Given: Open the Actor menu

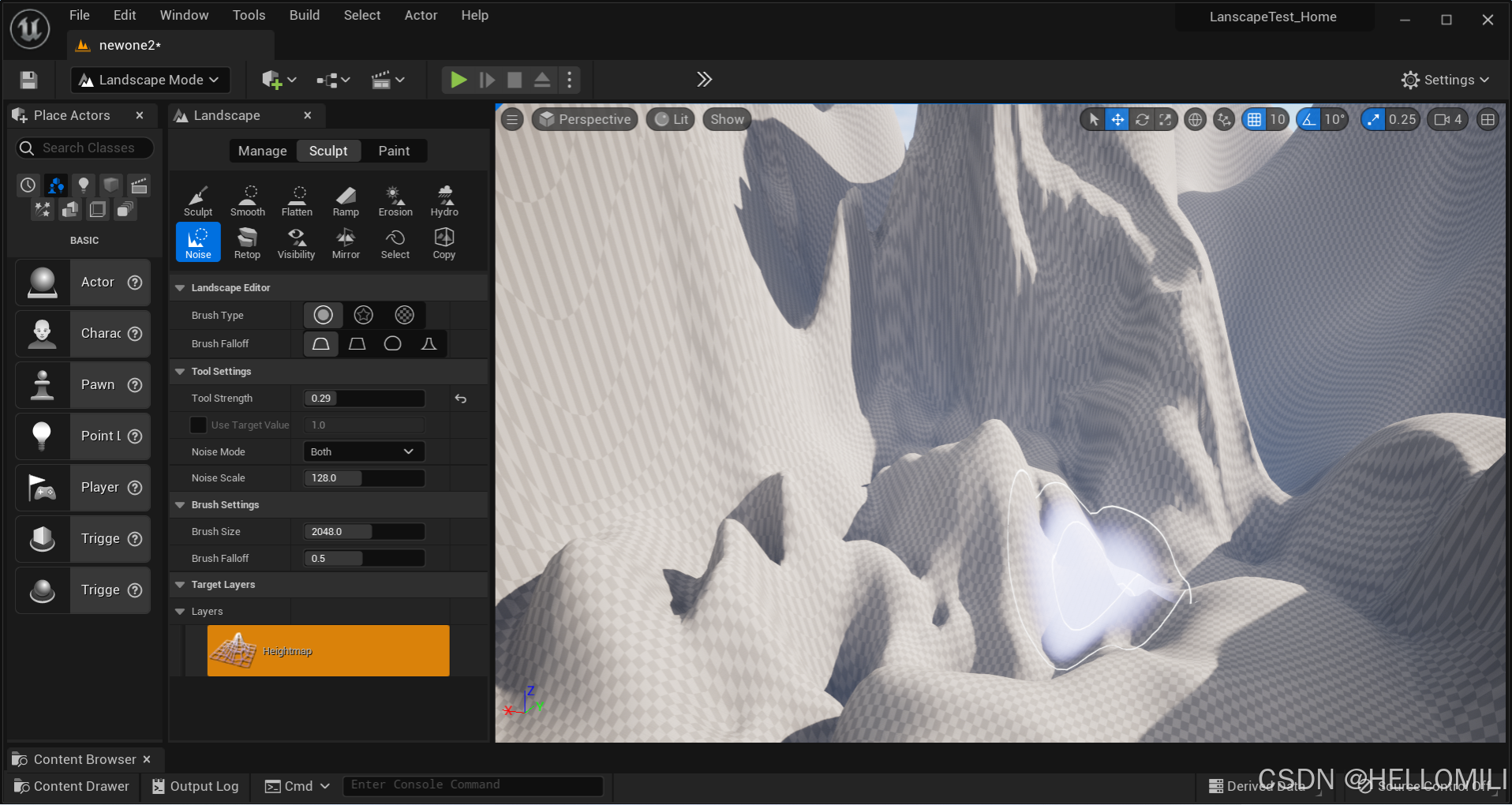Looking at the screenshot, I should pos(421,15).
